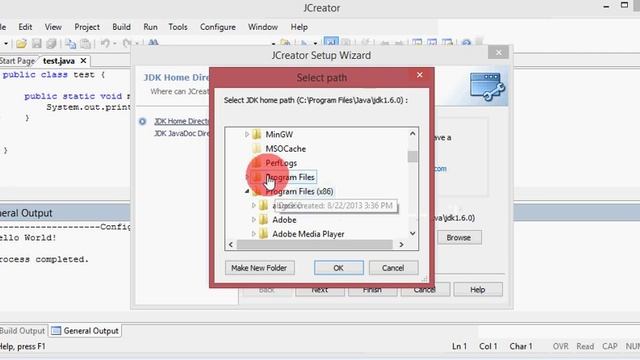640x360 pixels.
Task: Close the test.java tab with its X
Action: tap(83, 61)
